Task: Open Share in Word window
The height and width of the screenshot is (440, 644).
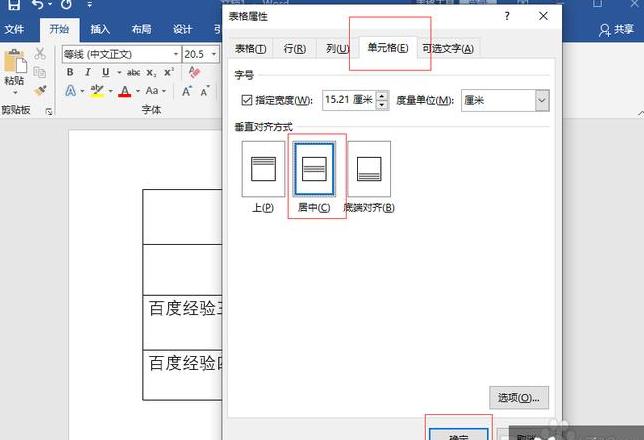Action: (616, 30)
